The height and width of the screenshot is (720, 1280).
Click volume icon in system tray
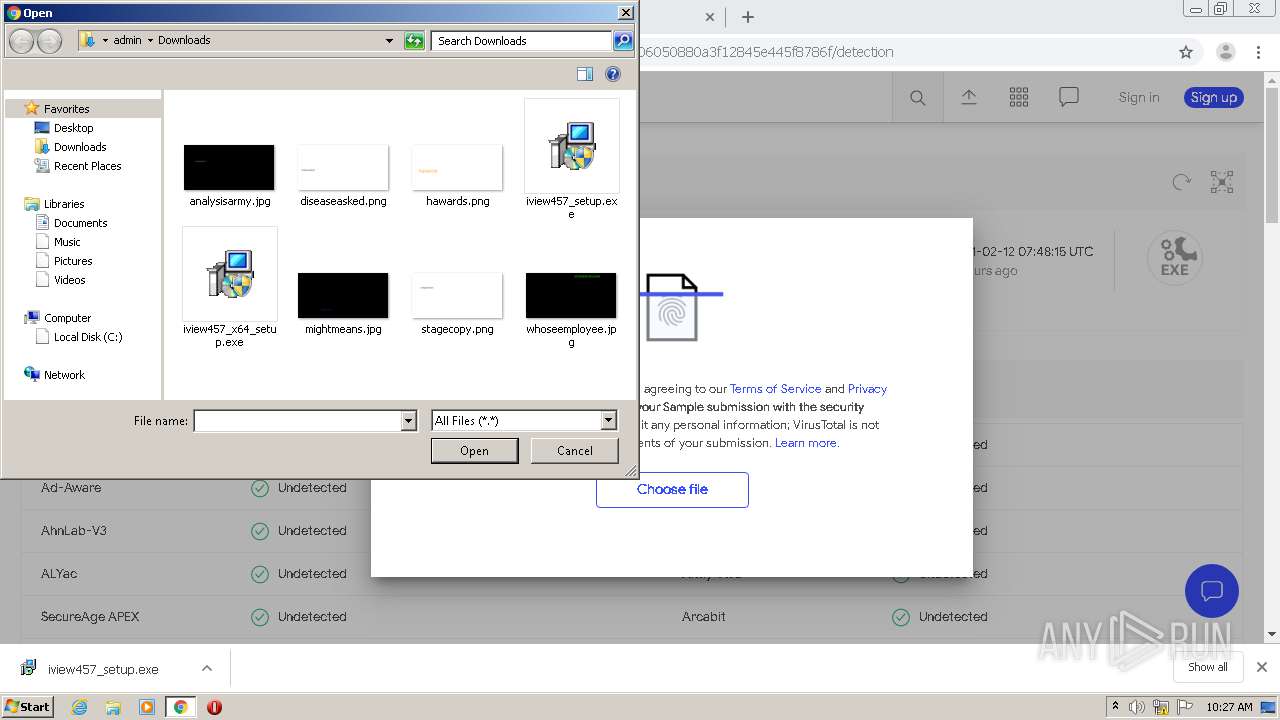point(1136,707)
